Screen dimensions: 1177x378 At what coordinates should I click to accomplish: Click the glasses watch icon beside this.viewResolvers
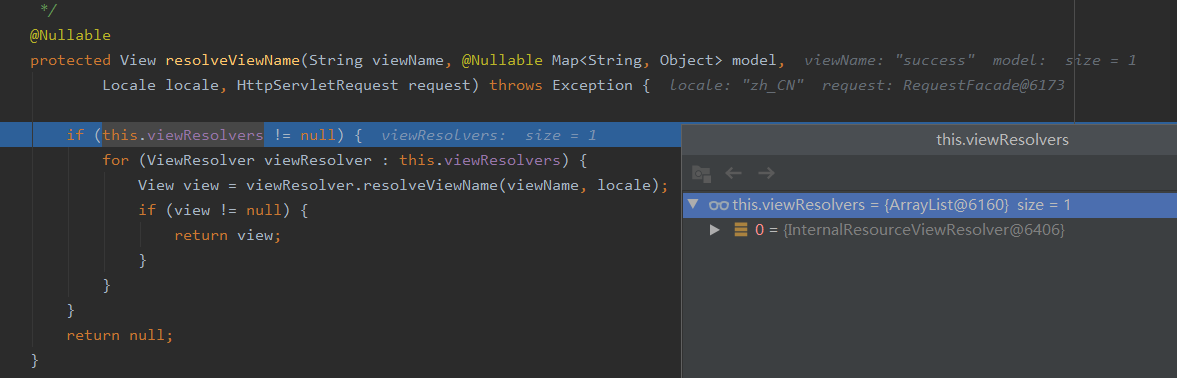pyautogui.click(x=718, y=205)
